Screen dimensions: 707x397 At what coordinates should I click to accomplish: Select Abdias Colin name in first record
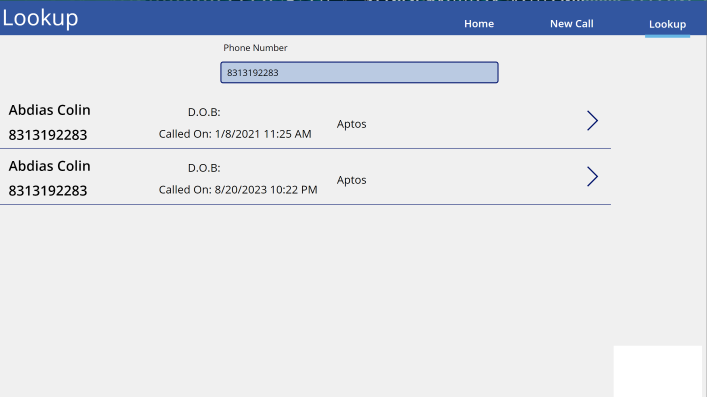[x=50, y=110]
